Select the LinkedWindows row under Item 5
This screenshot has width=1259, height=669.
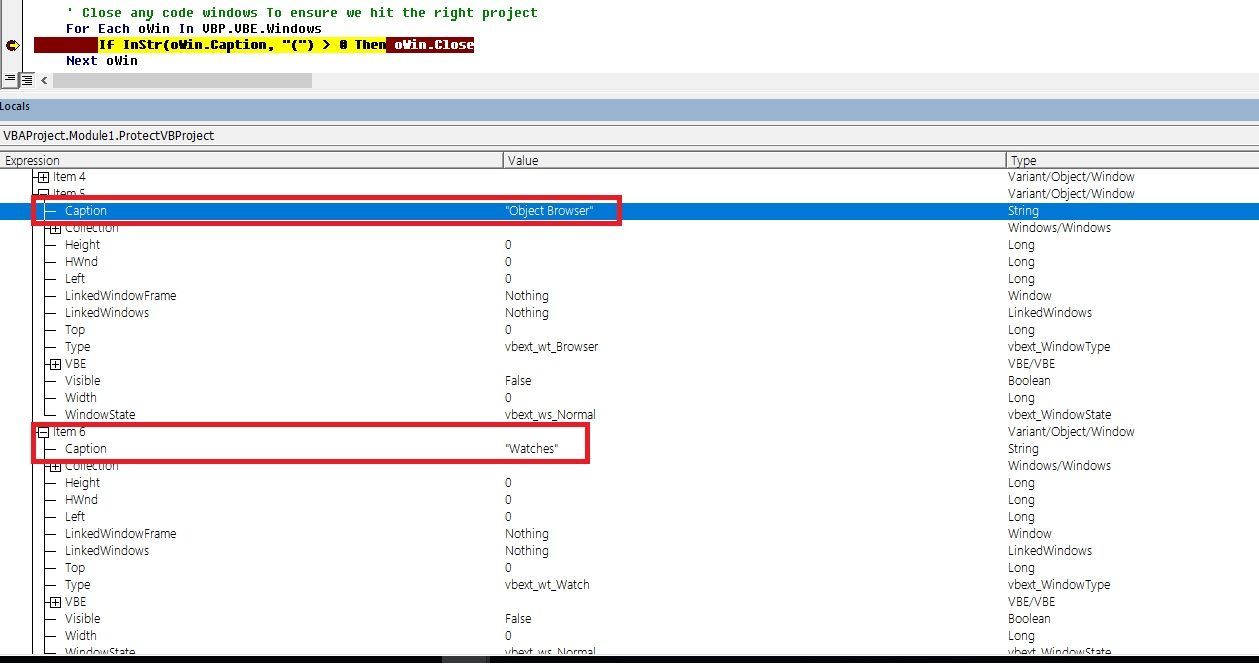coord(629,313)
